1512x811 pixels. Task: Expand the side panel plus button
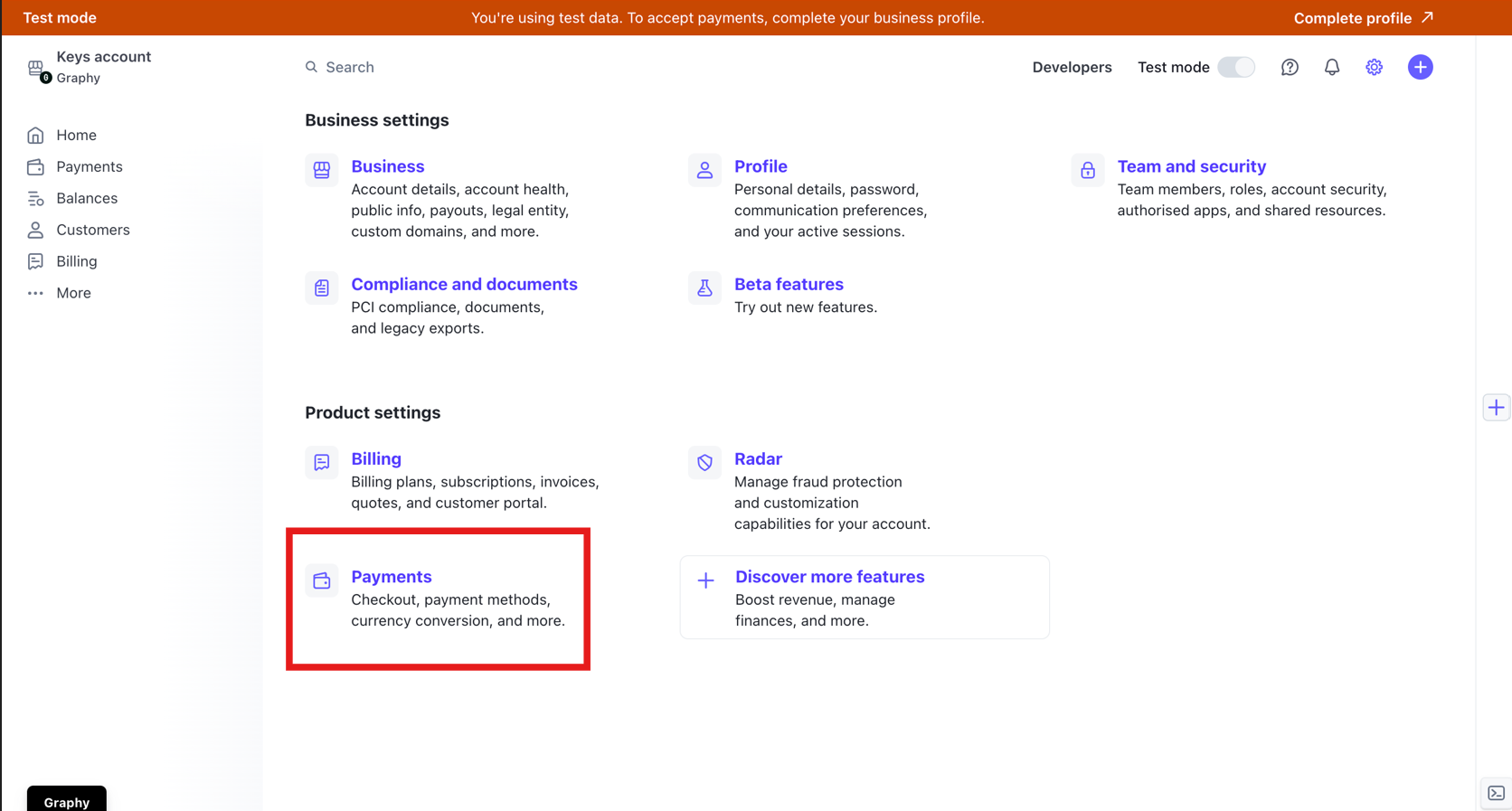coord(1496,408)
